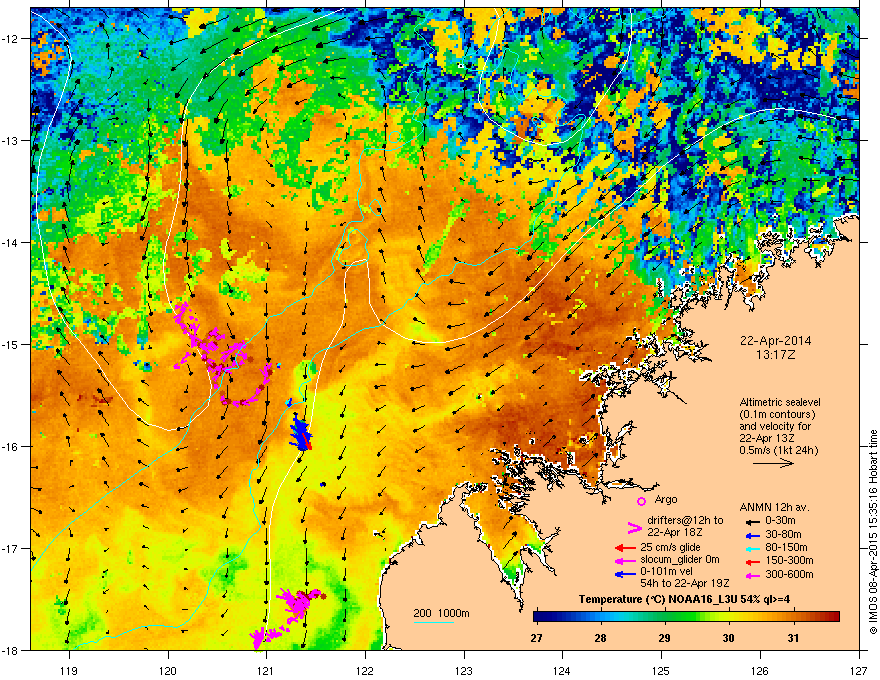Click the longitude axis label '119'
Image resolution: width=880 pixels, height=680 pixels.
[x=69, y=670]
